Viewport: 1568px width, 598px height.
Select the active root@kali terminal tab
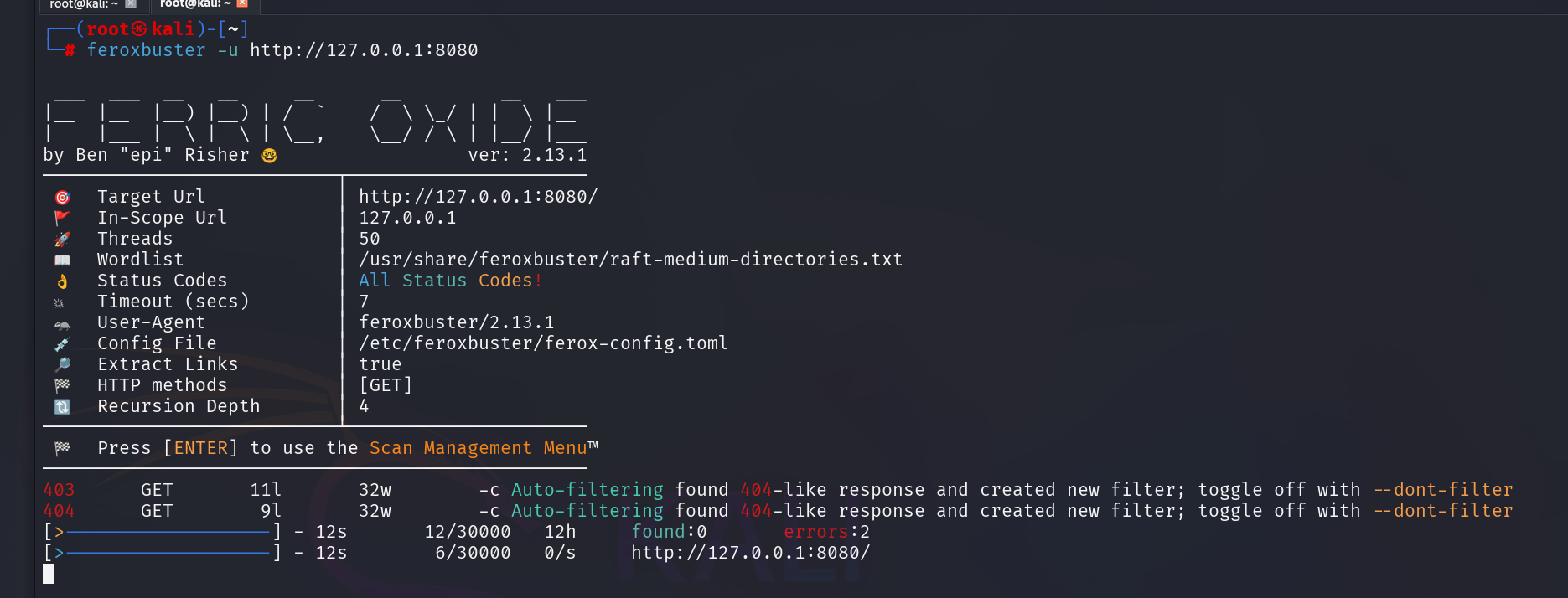(204, 5)
